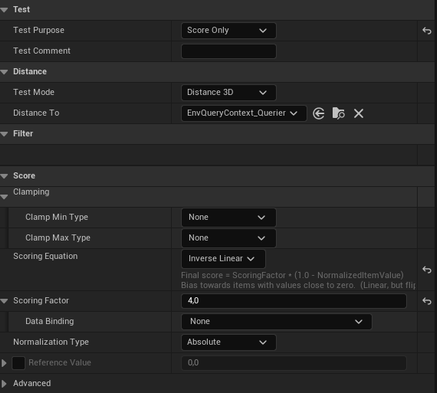Open Inverse Linear scoring equation dropdown
437x393 pixels.
[223, 259]
